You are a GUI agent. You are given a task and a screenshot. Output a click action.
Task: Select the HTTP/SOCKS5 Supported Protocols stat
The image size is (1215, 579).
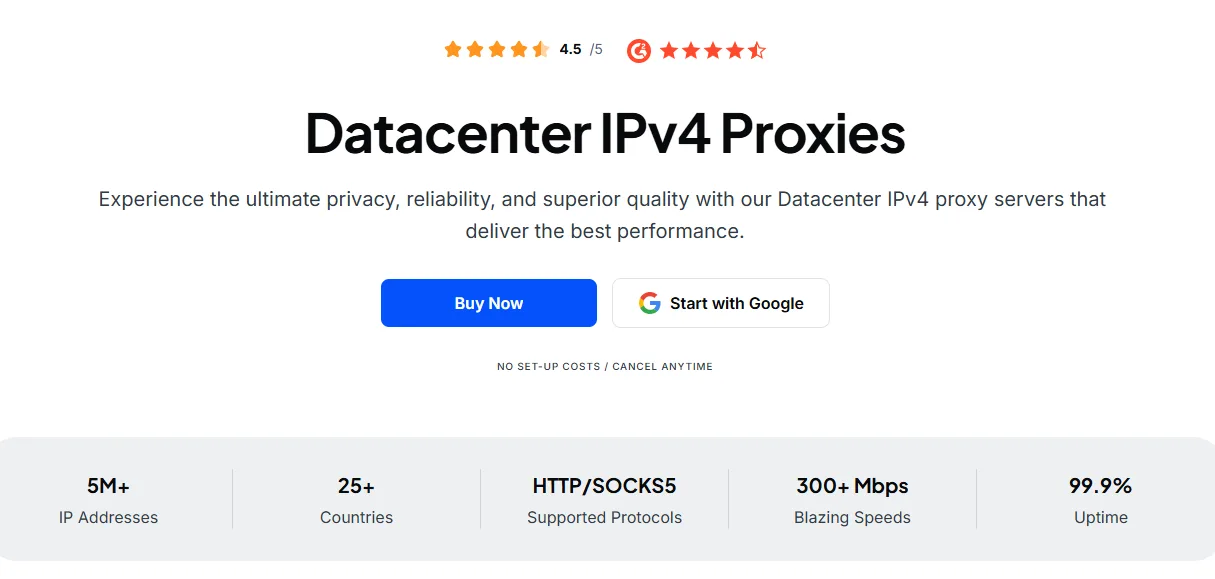[604, 500]
